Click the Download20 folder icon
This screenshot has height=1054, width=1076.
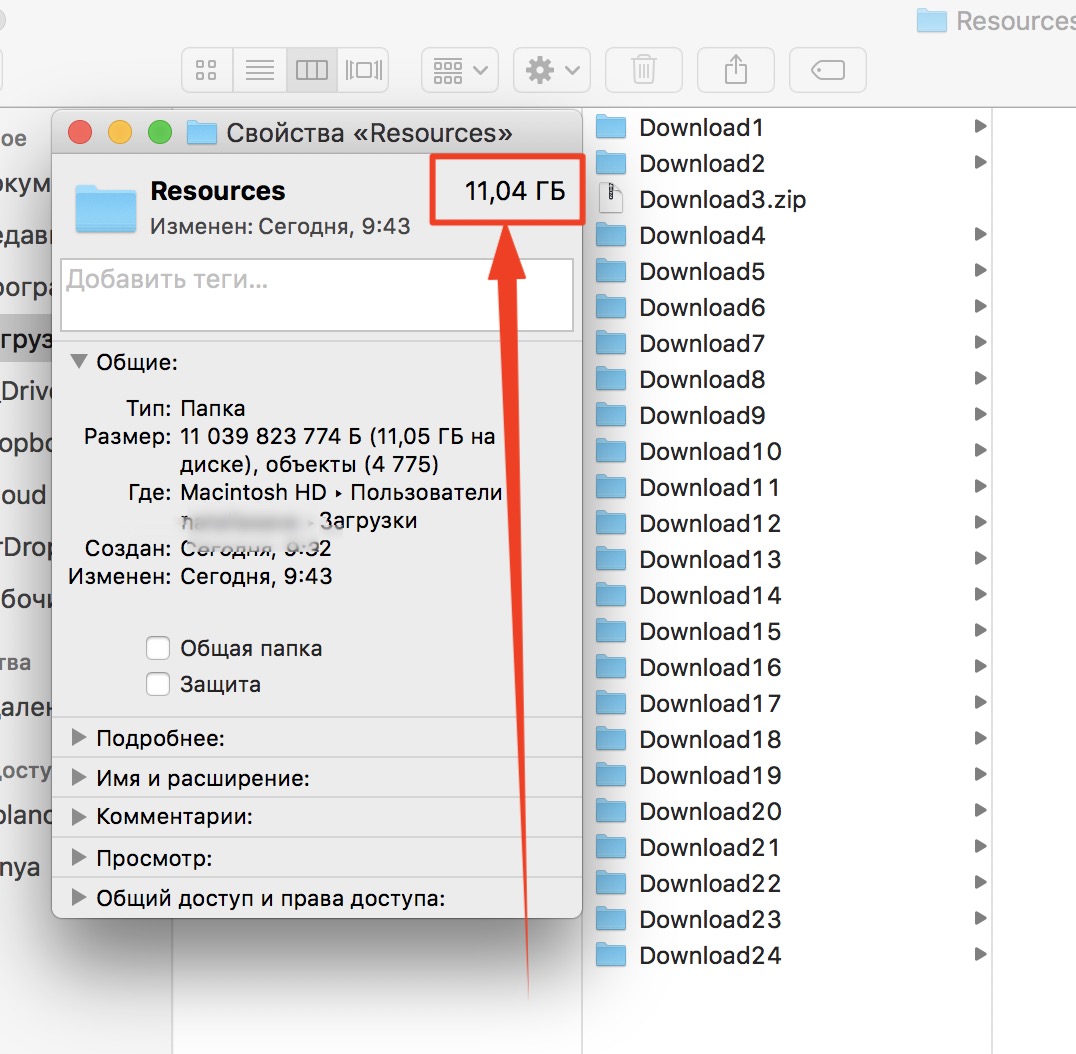tap(611, 811)
